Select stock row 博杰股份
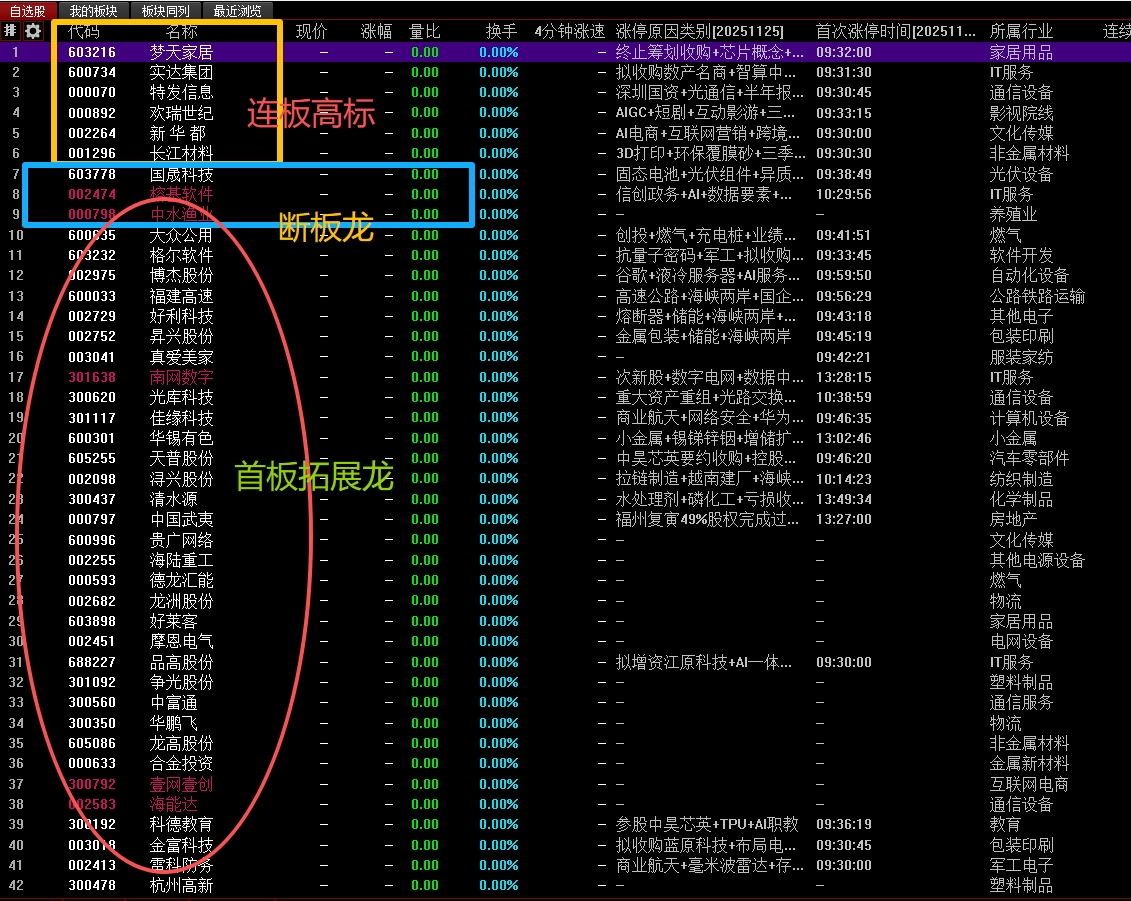Viewport: 1131px width, 901px height. click(x=566, y=276)
